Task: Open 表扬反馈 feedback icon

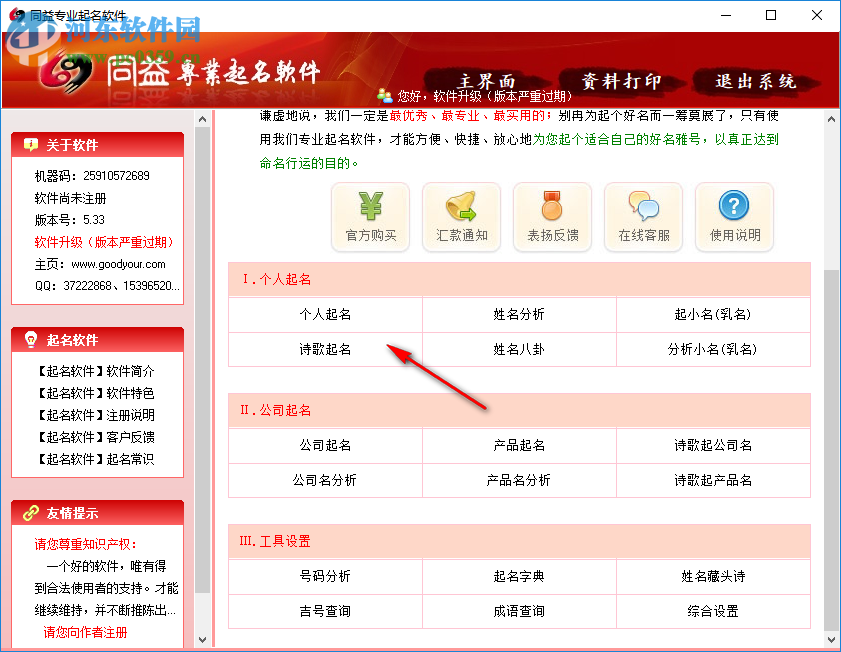Action: pos(552,216)
